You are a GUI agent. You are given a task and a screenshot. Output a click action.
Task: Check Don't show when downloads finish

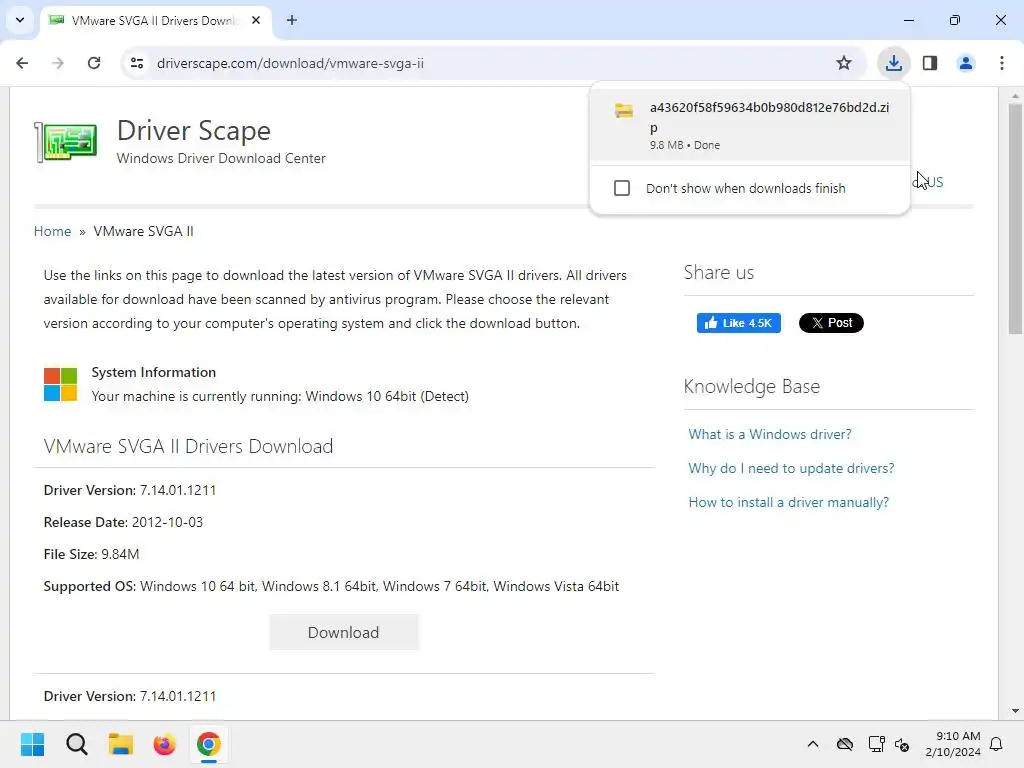(x=622, y=188)
